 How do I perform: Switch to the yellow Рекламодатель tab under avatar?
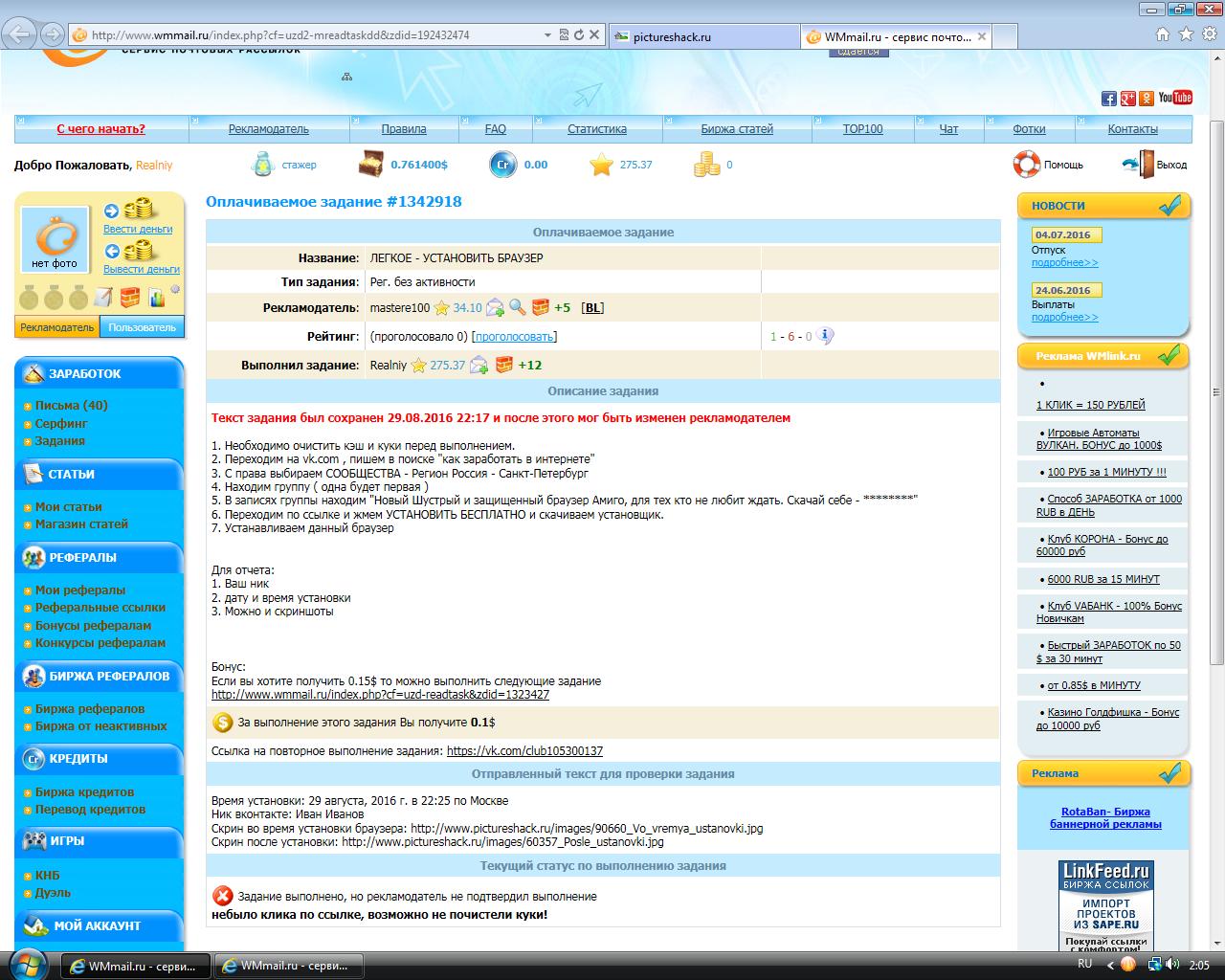click(57, 326)
